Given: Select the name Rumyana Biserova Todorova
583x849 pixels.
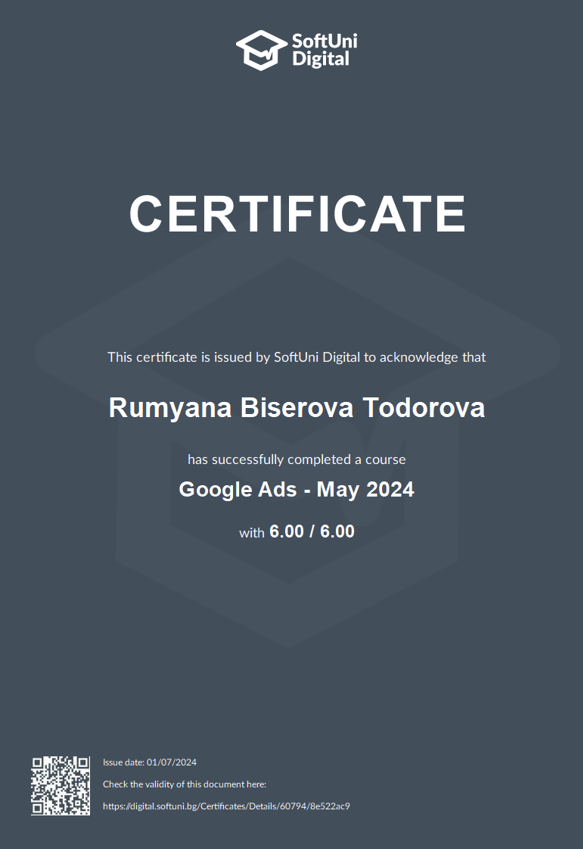Looking at the screenshot, I should [297, 408].
